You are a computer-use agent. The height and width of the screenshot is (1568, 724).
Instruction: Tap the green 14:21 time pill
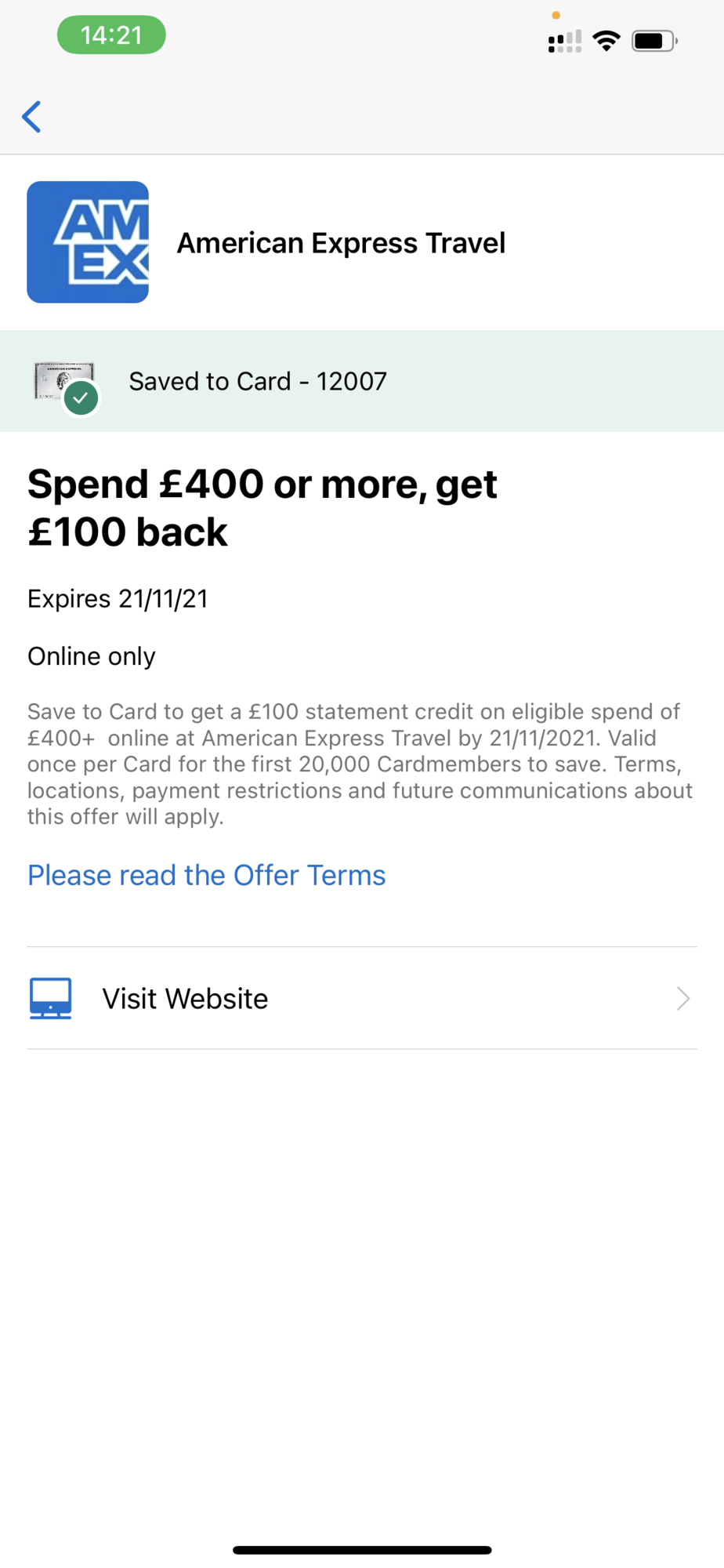point(111,35)
